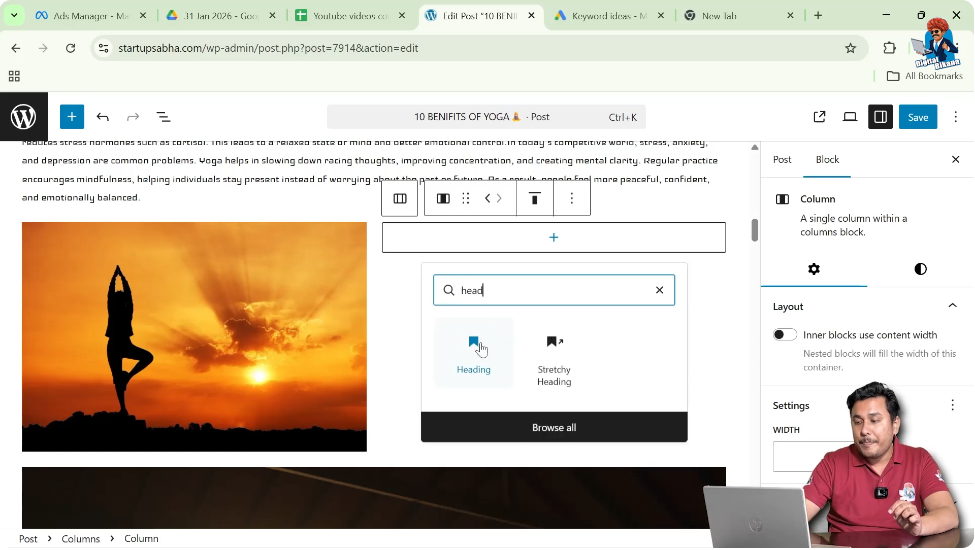
Task: Open the document overview list
Action: point(163,117)
